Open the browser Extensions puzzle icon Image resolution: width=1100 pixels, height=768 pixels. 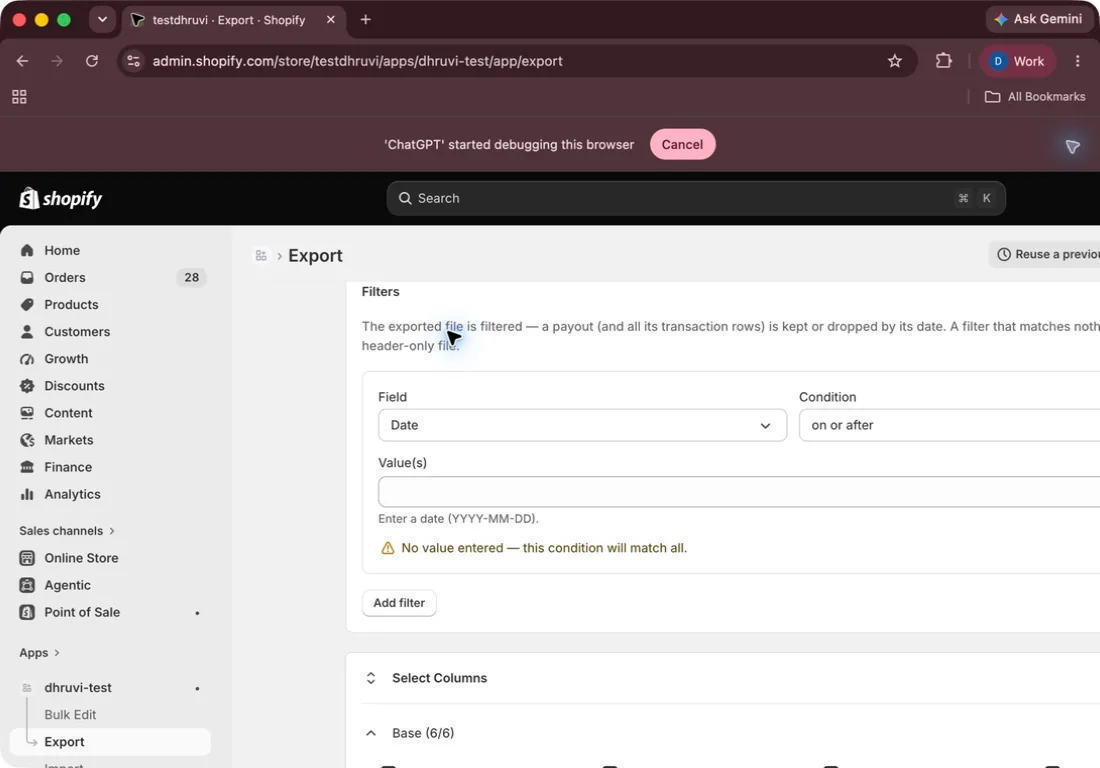click(944, 61)
